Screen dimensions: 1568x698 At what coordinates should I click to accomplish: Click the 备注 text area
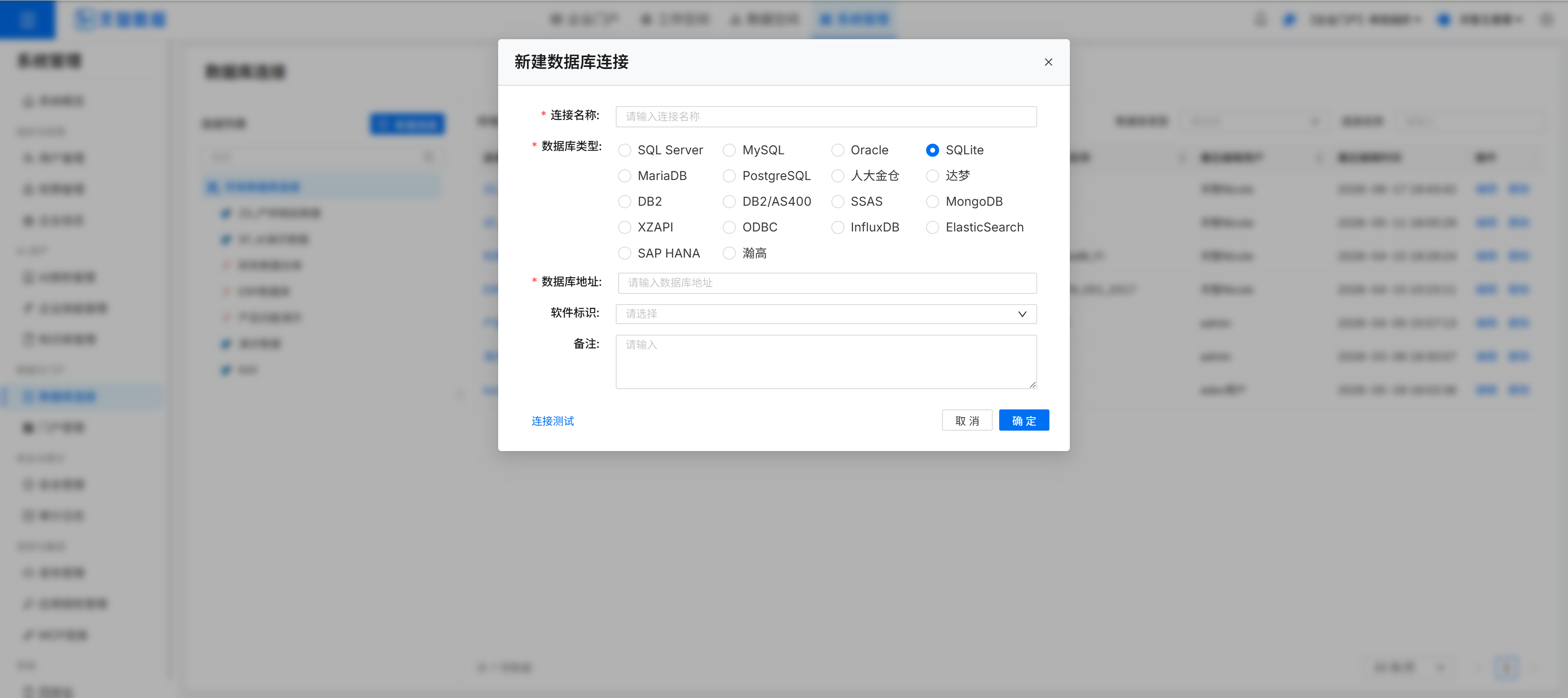click(826, 362)
